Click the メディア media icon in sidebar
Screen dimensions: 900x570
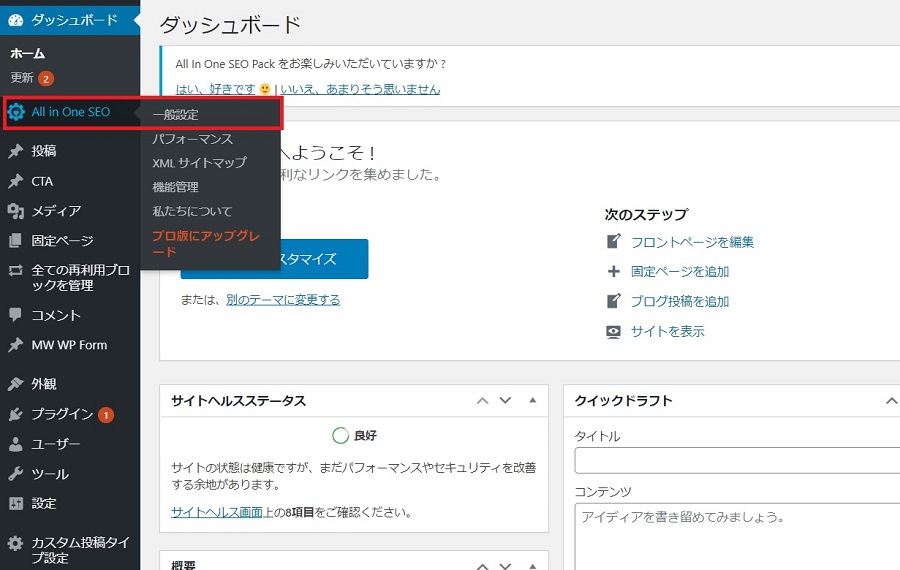(x=15, y=211)
